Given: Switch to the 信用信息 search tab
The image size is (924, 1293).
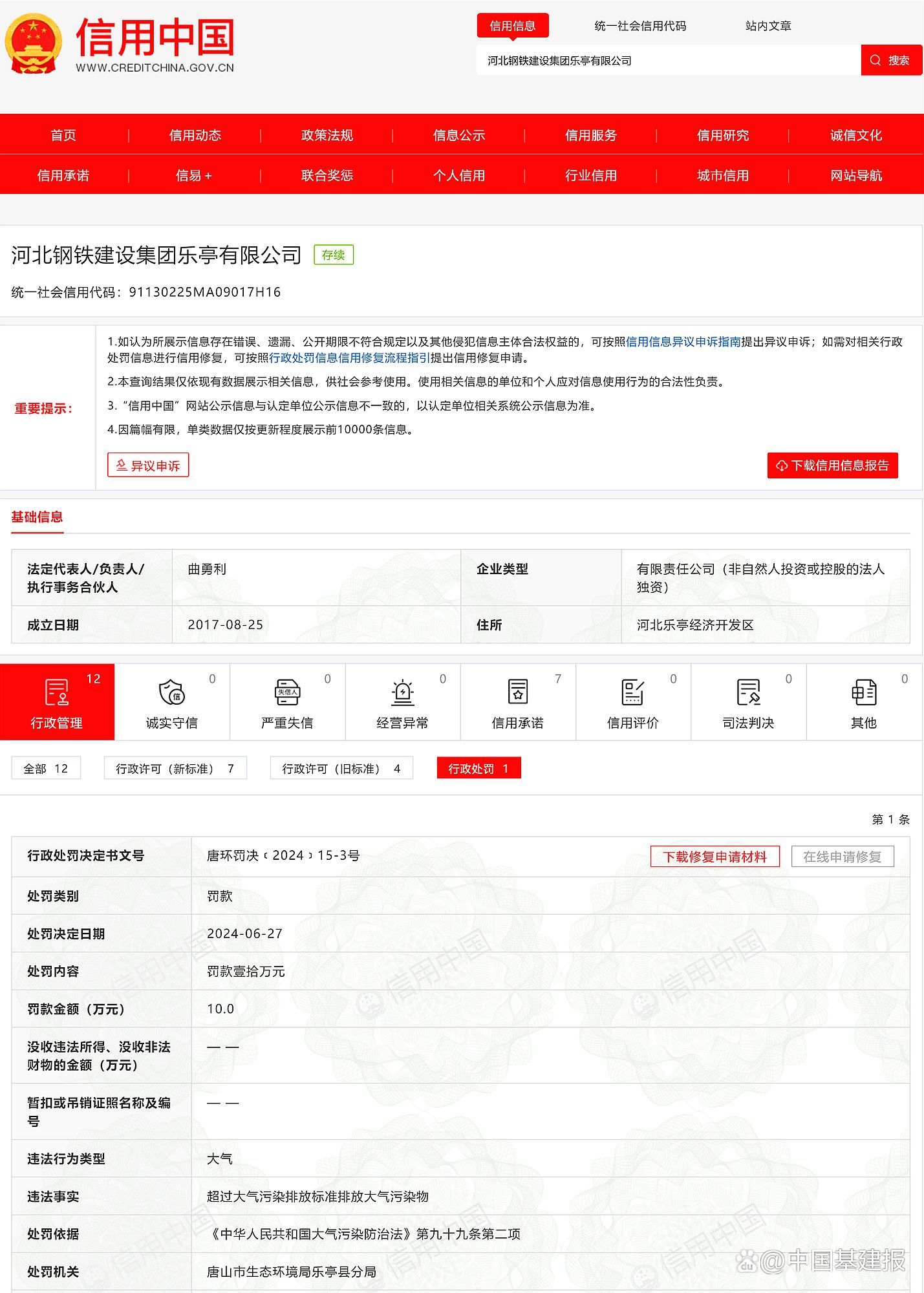Looking at the screenshot, I should point(513,26).
